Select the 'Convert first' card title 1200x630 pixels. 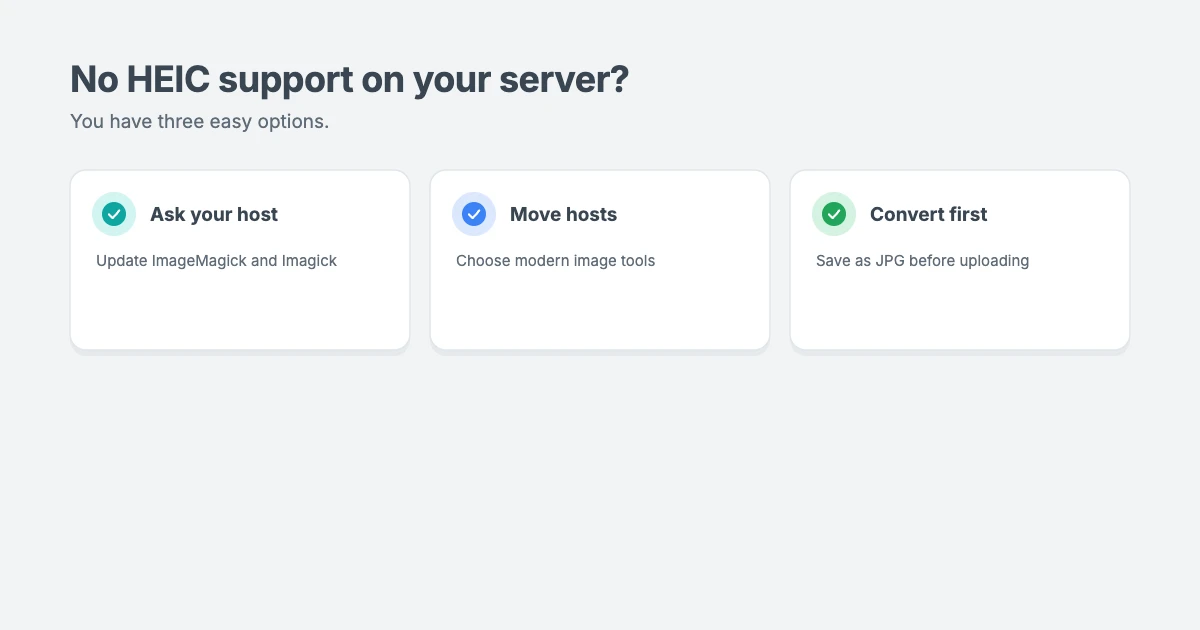[x=928, y=214]
